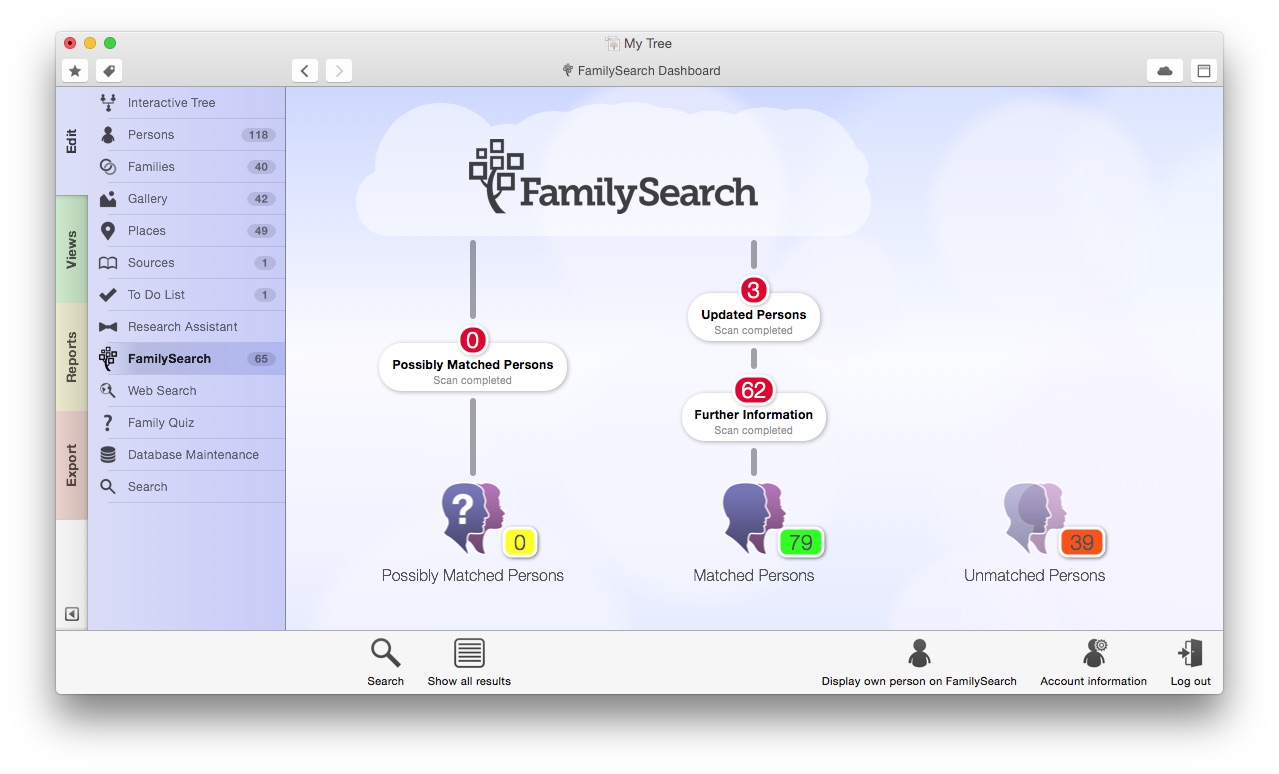Open the Research Assistant bow tie icon
The width and height of the screenshot is (1279, 774).
coord(108,327)
